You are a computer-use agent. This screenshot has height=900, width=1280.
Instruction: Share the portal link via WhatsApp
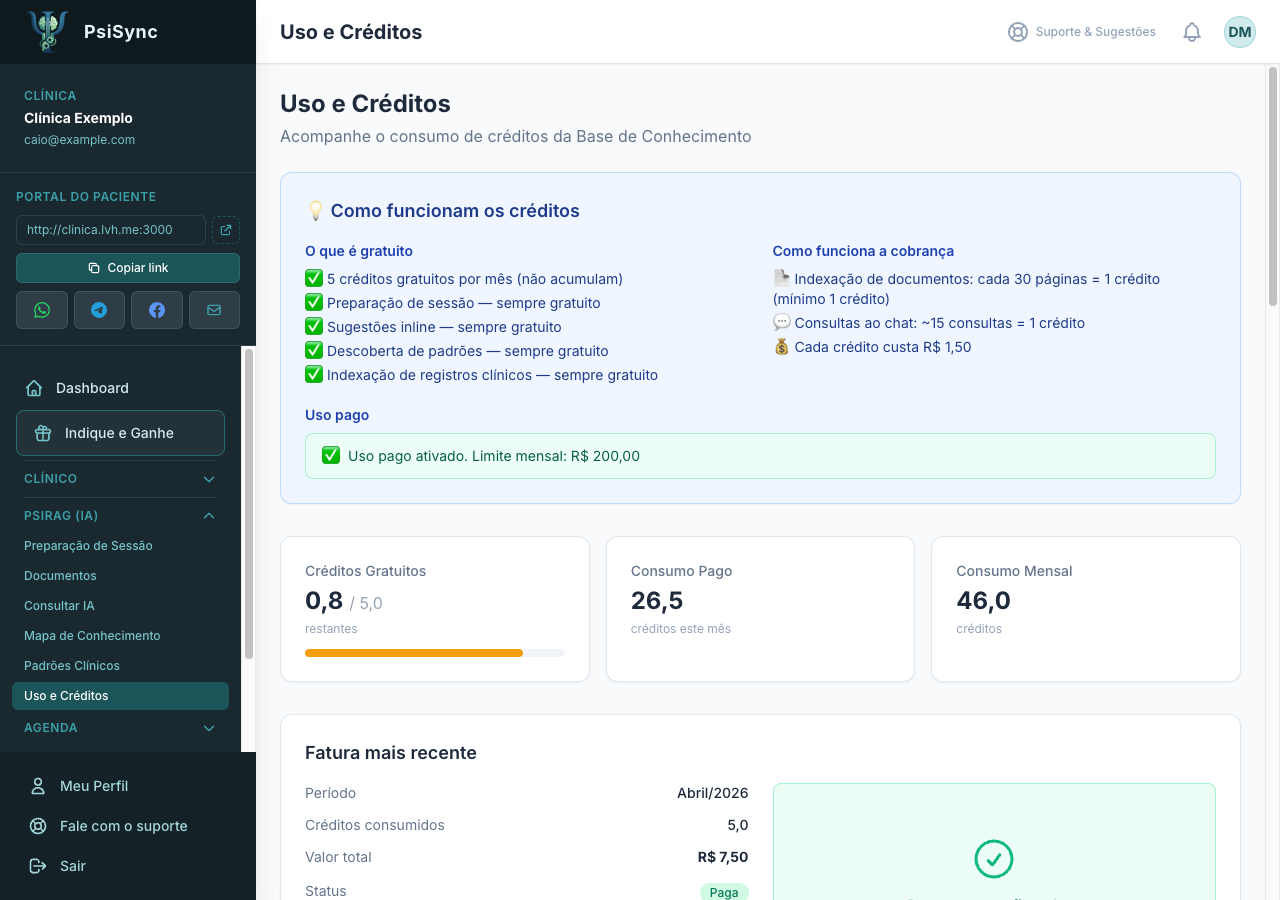(x=42, y=310)
